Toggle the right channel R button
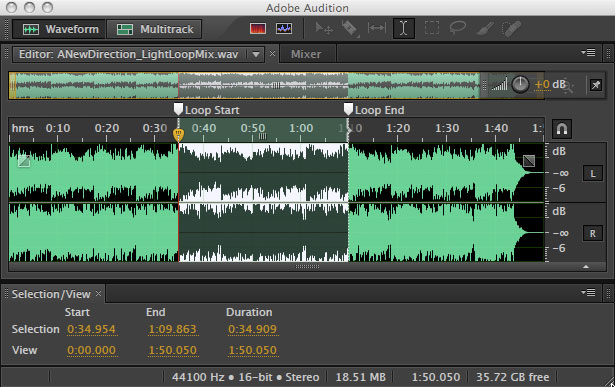Screen dimensions: 615x387 [593, 234]
